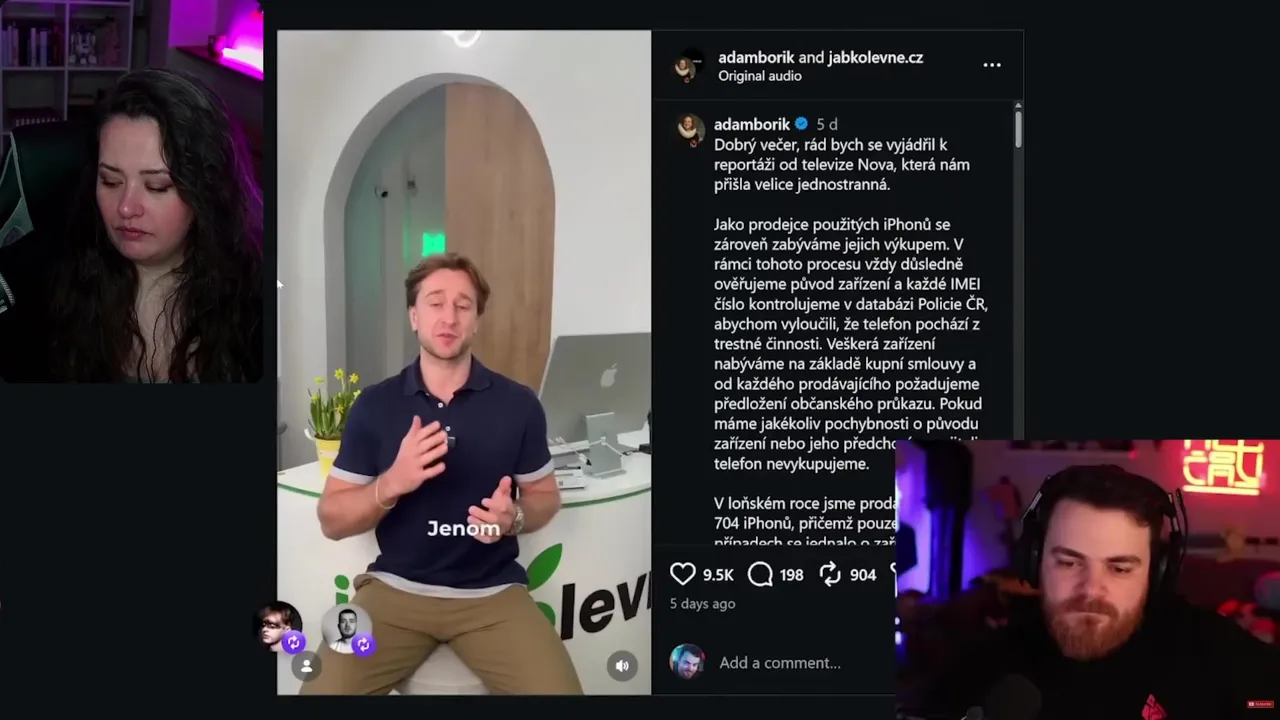1280x720 pixels.
Task: Open the jabkolevne.cz profile link
Action: pyautogui.click(x=875, y=57)
